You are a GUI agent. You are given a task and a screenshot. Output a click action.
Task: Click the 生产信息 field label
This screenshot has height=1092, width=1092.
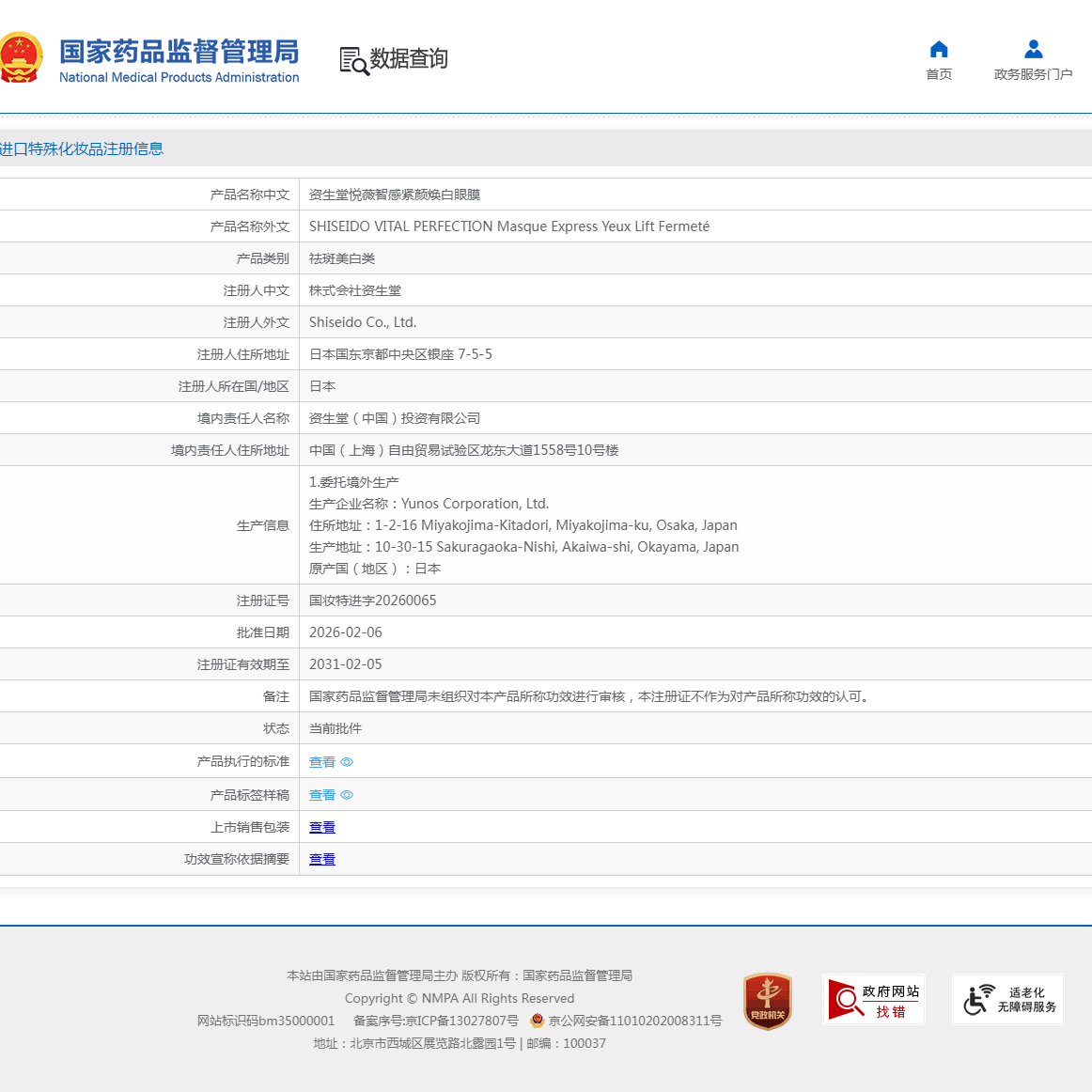pos(262,525)
